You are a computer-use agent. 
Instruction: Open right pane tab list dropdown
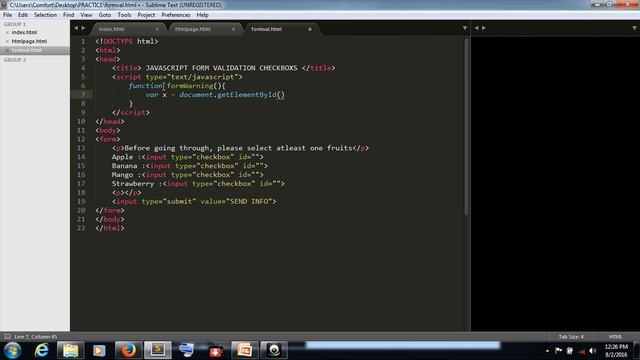[x=634, y=28]
